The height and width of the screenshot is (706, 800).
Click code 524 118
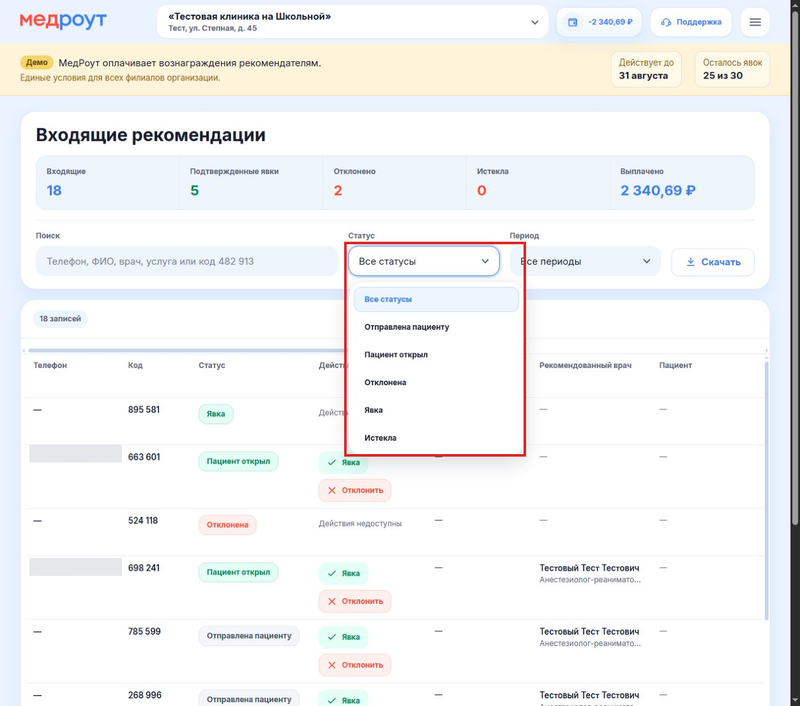143,521
